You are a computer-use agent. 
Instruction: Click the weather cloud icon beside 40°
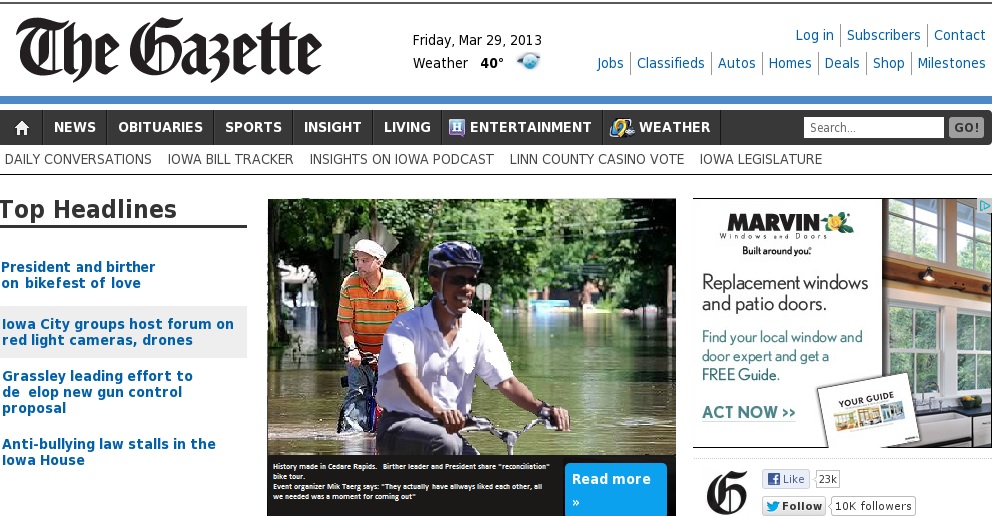[x=528, y=62]
